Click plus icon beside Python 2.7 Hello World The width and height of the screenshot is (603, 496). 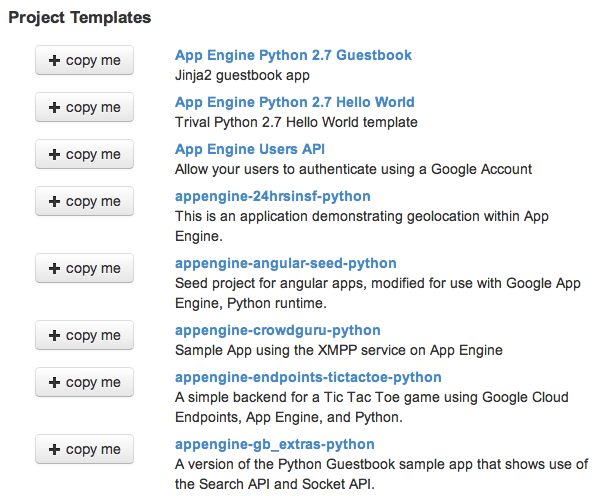(54, 107)
